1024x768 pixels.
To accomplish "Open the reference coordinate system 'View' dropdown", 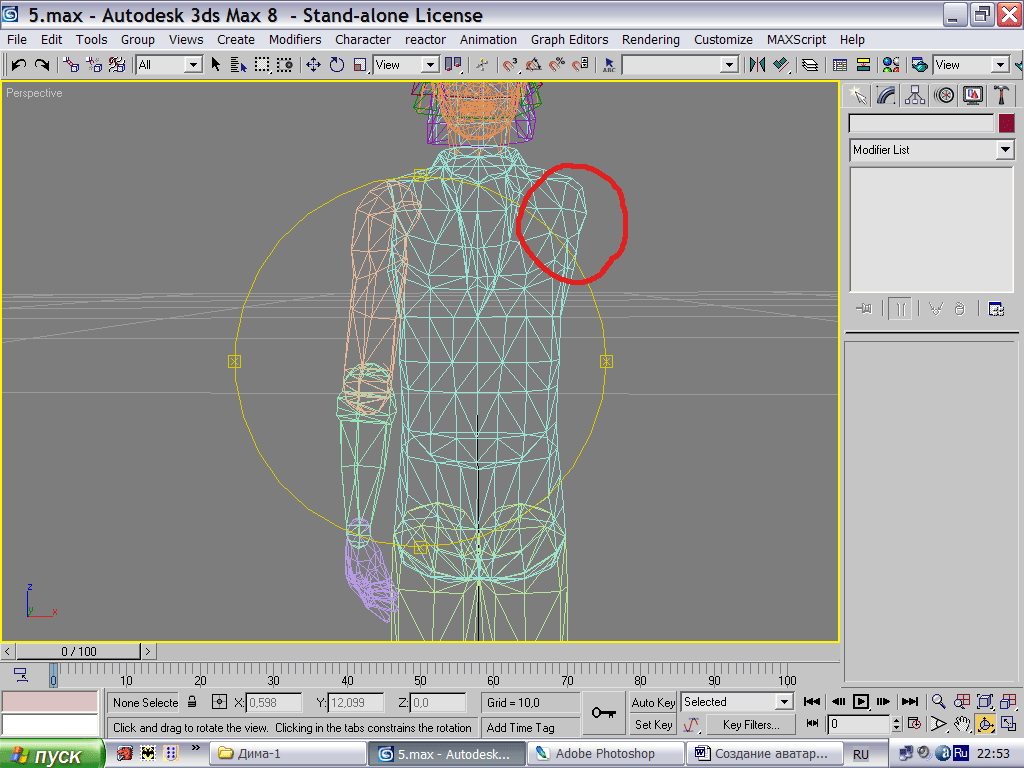I will (x=406, y=65).
